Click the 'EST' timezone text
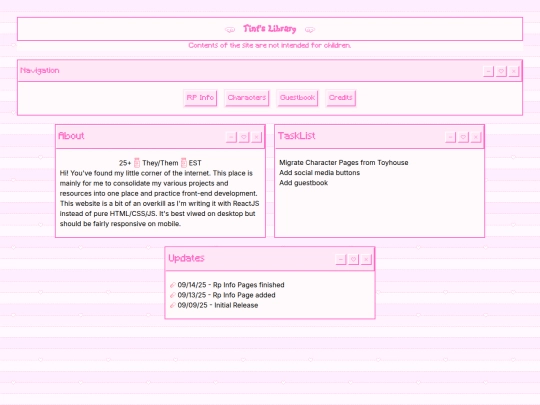 (195, 163)
